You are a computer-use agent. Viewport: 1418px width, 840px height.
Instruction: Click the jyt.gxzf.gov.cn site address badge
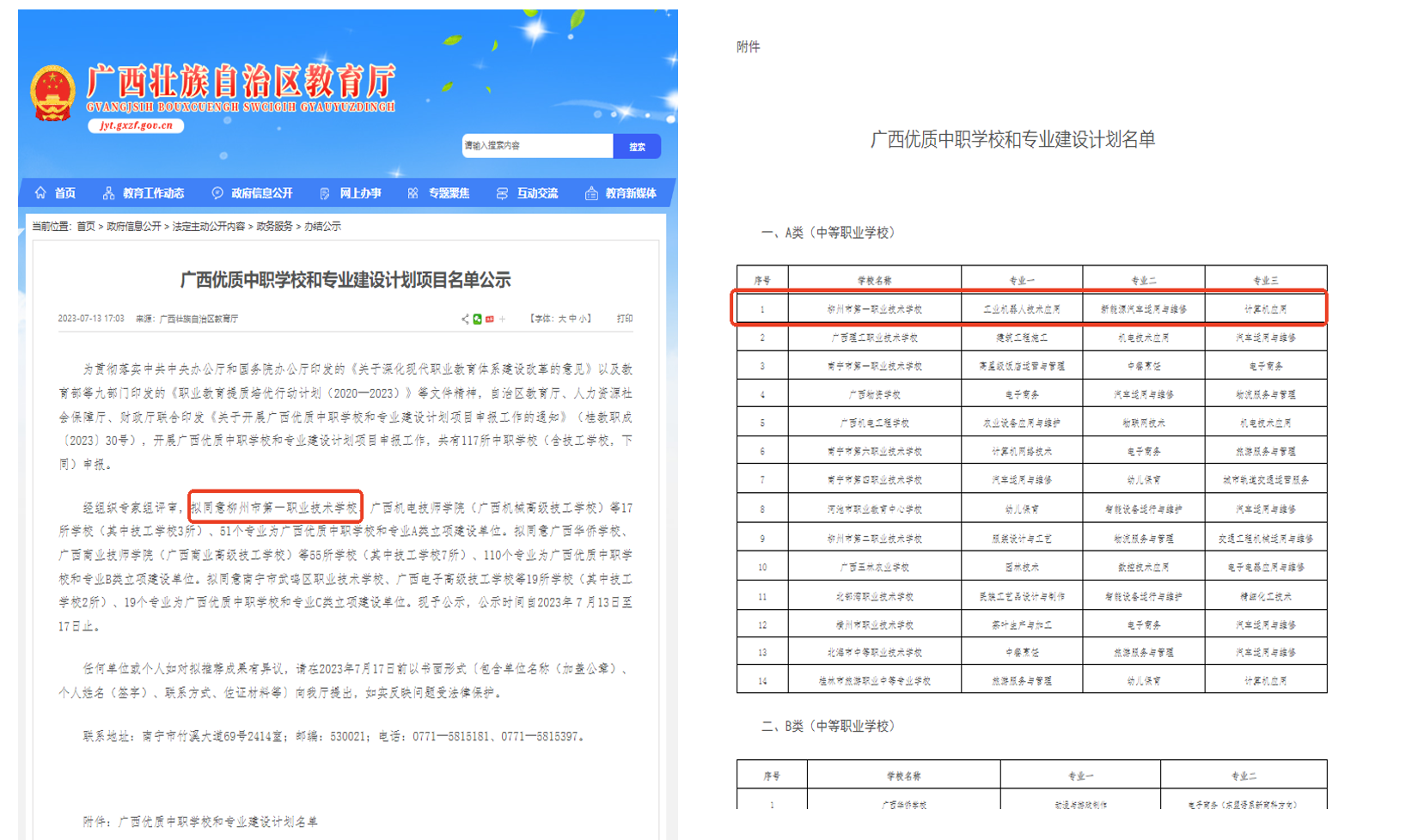136,125
